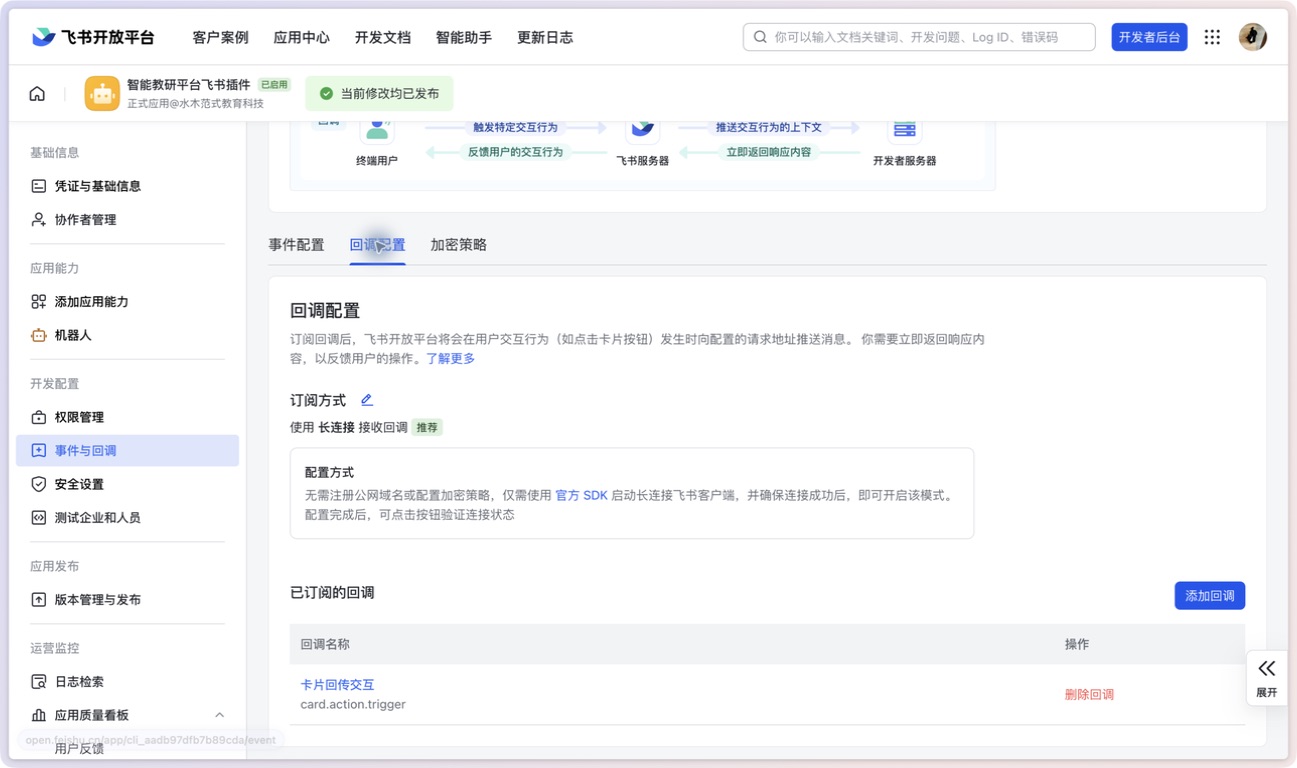This screenshot has height=768, width=1297.
Task: Click the 凭证与基础信息 sidebar icon
Action: [x=39, y=186]
